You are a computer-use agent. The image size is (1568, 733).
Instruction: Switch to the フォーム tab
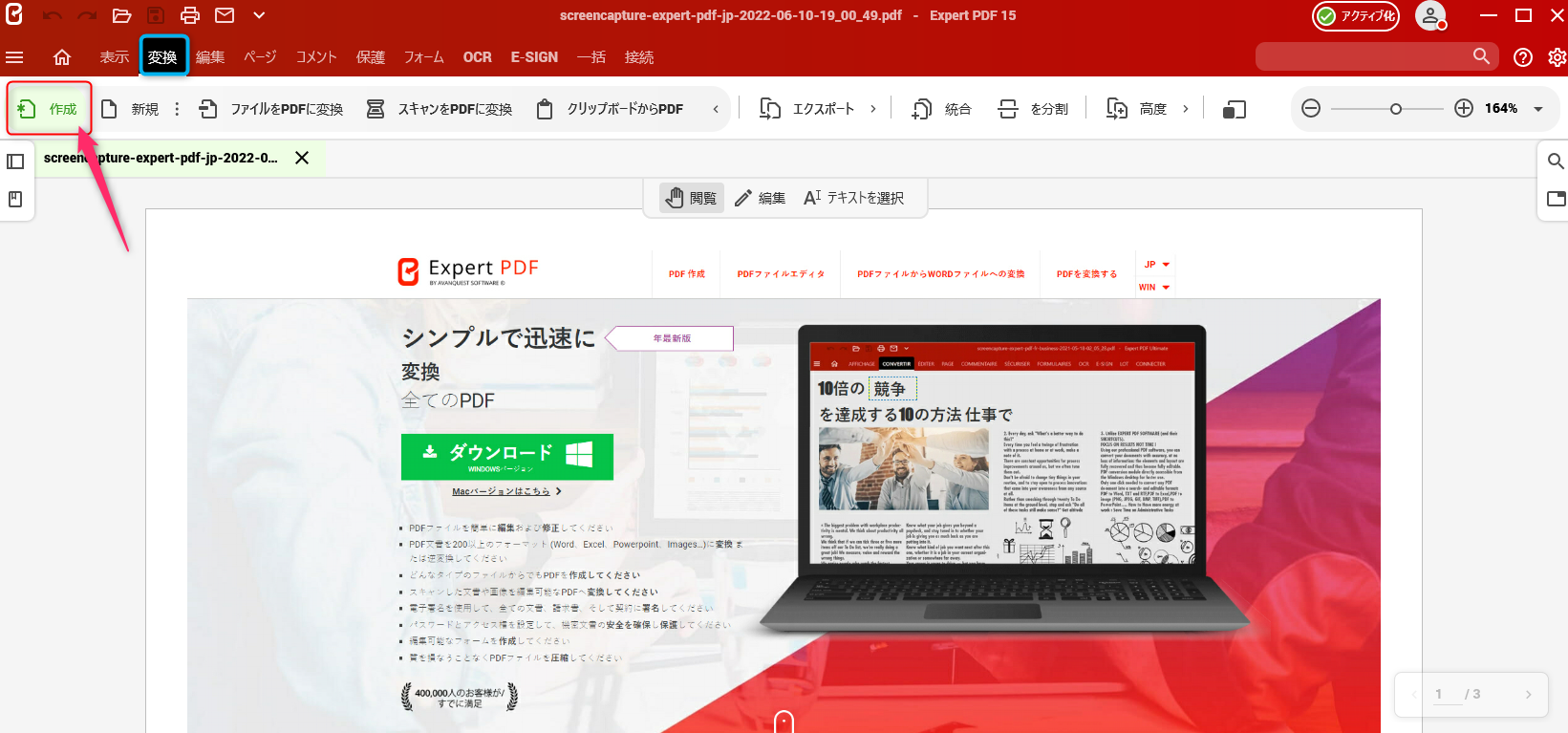point(424,57)
